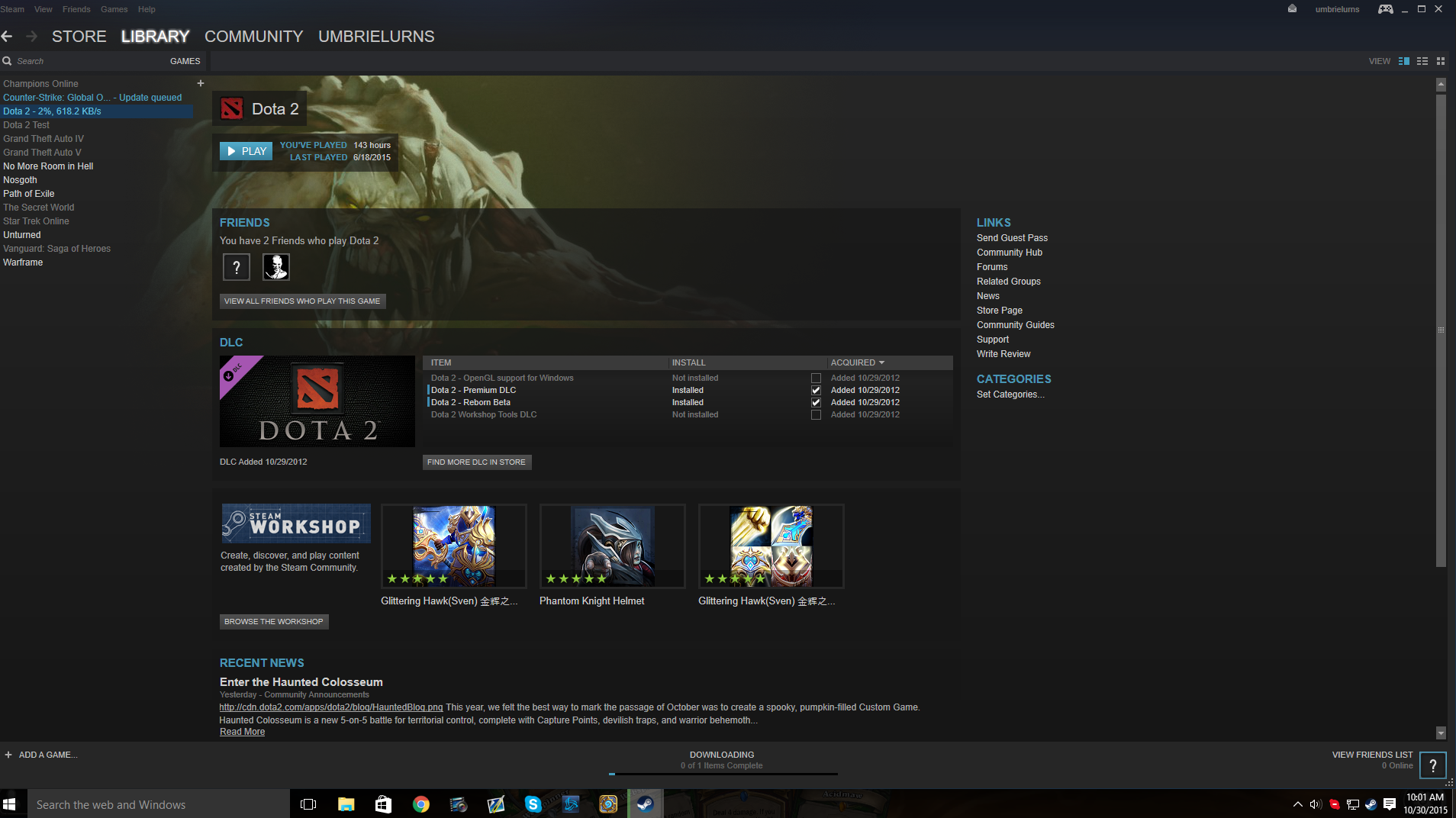The image size is (1456, 818).
Task: Open the Friends menu
Action: 76,9
